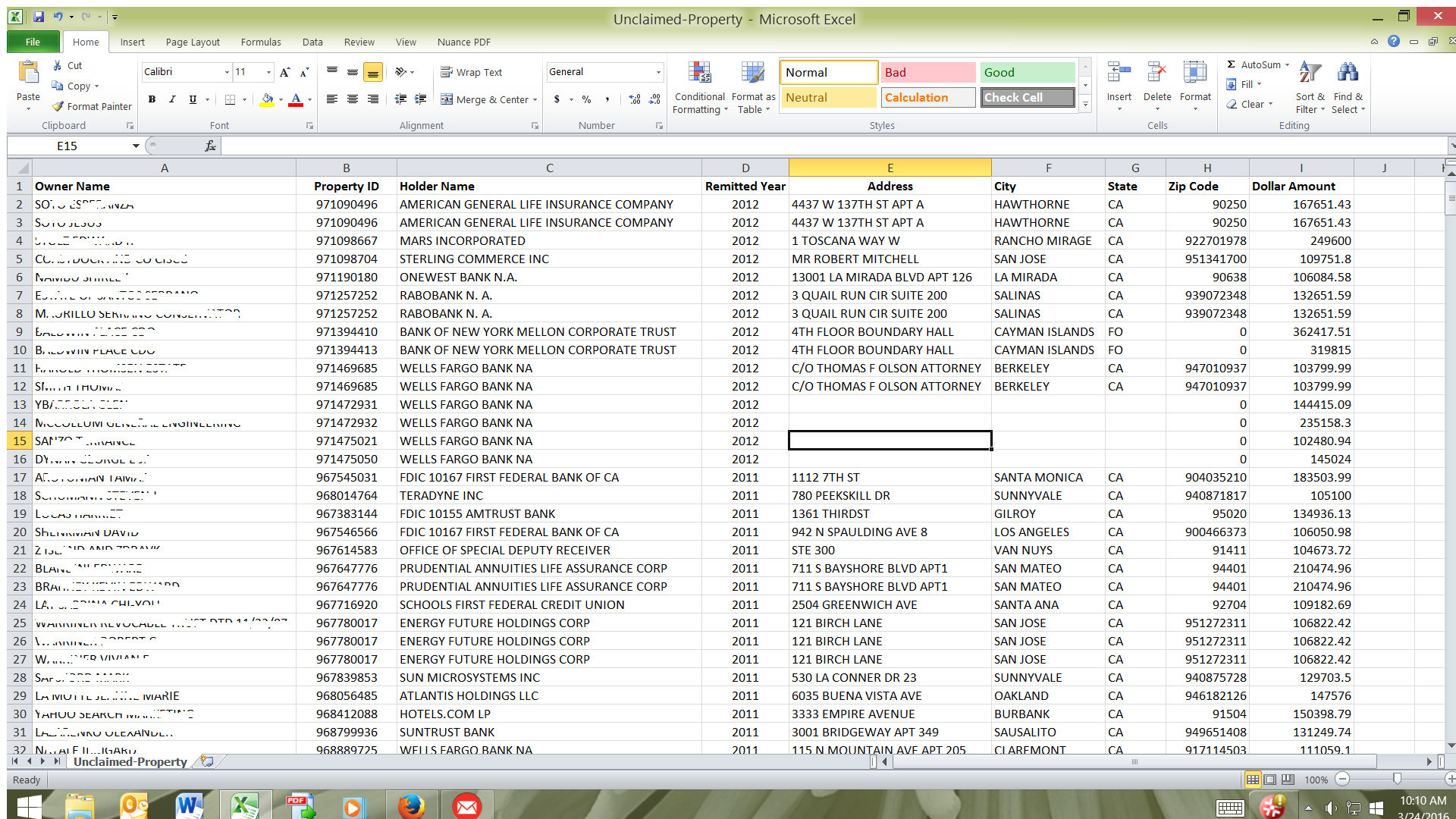This screenshot has height=819, width=1456.
Task: Open Format as Table gallery
Action: [753, 89]
